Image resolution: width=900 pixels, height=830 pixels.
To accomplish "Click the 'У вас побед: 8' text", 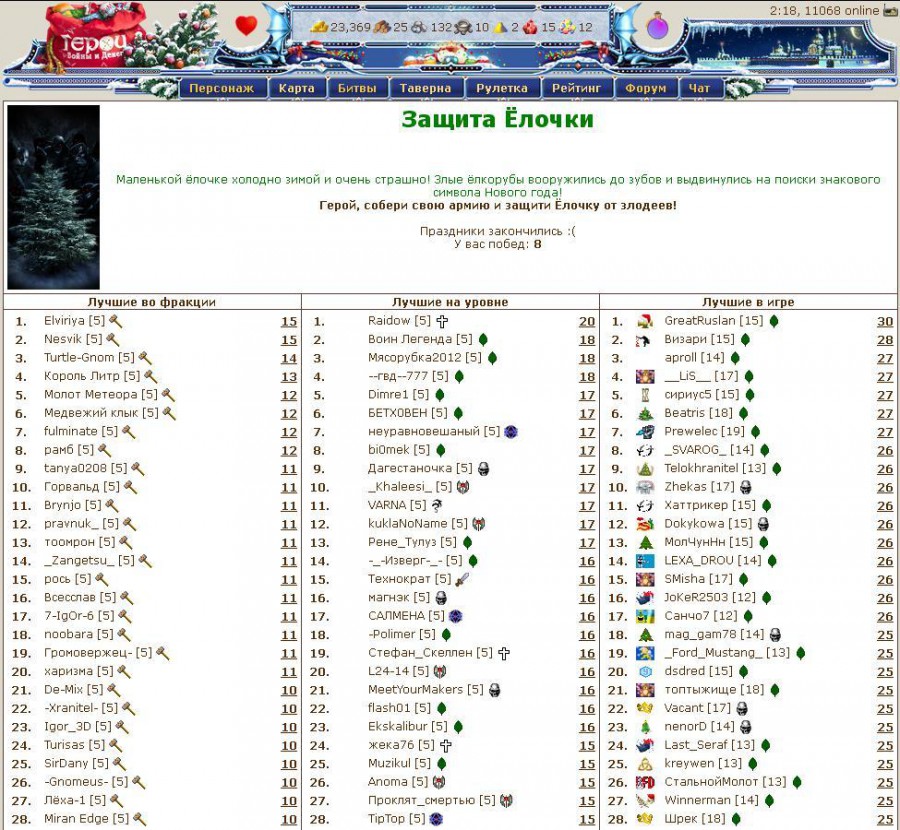I will click(498, 244).
